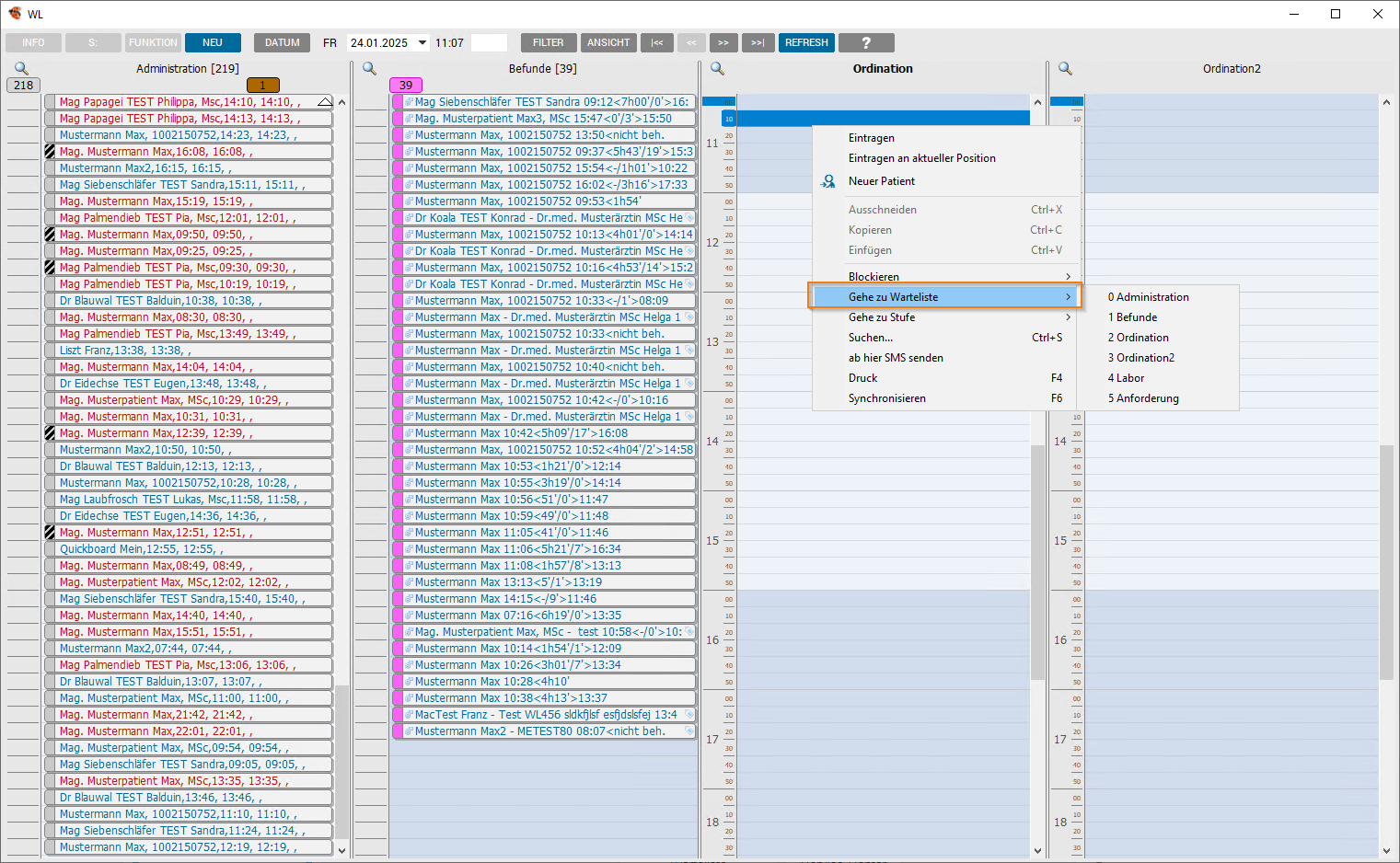Screen dimensions: 1400x863
Task: Click scroll-up arrow of Ordination column
Action: coord(1037,102)
